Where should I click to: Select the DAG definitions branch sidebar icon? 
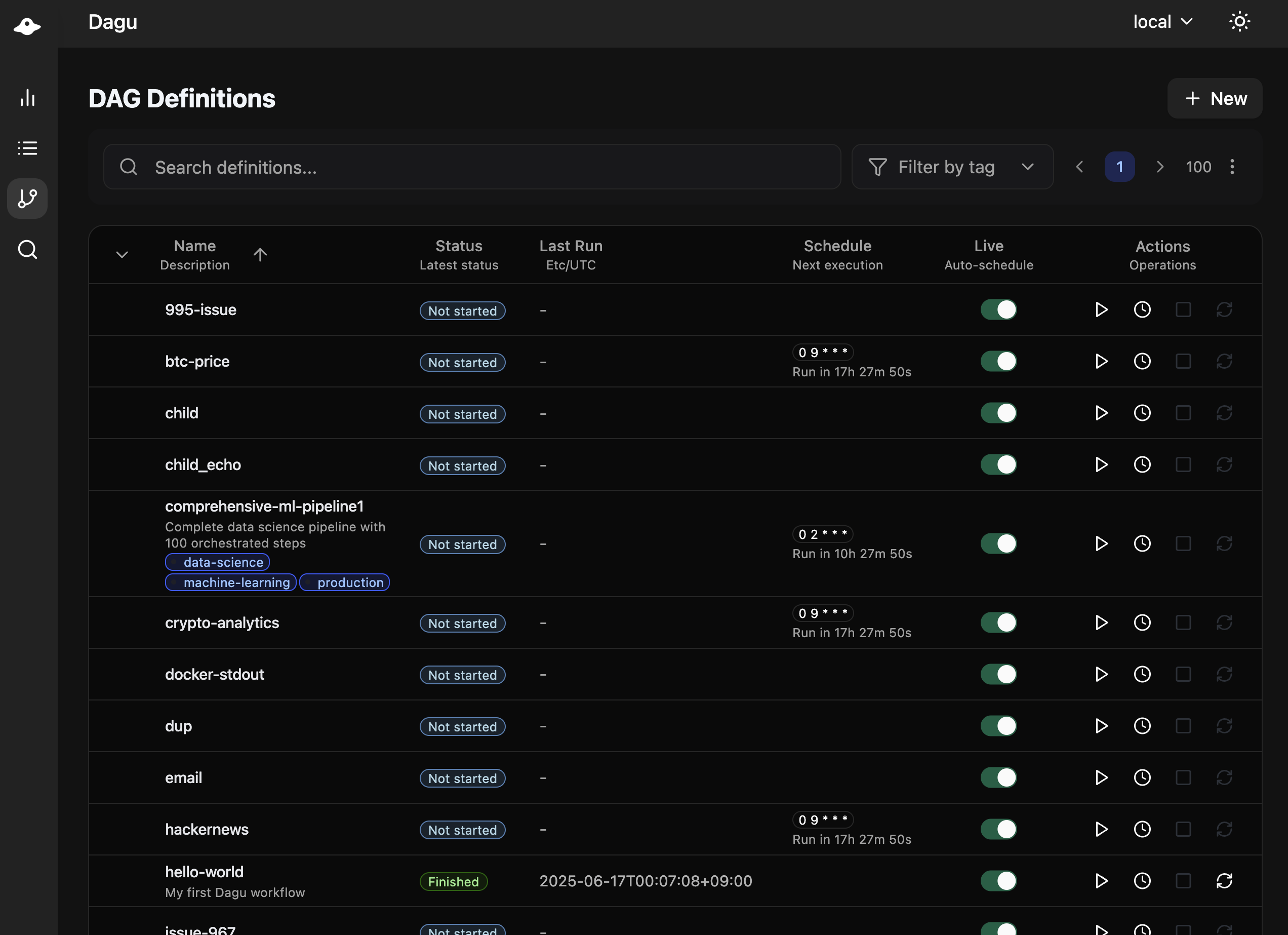coord(27,198)
